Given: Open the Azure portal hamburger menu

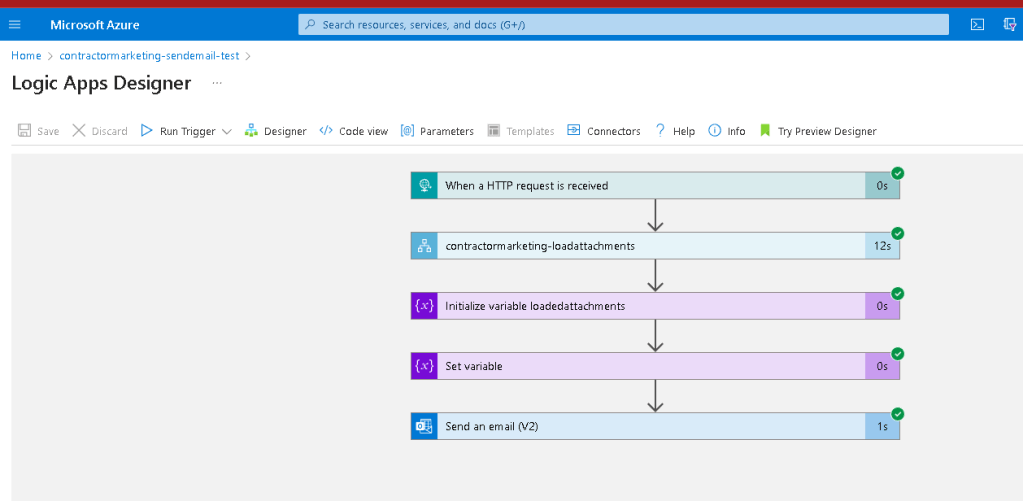Looking at the screenshot, I should (14, 25).
